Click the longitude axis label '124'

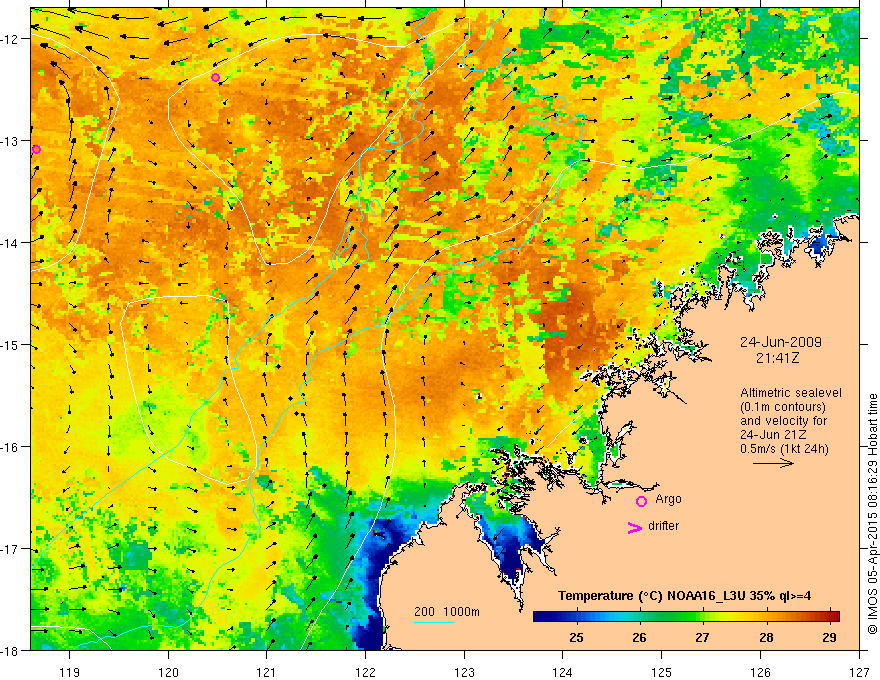tap(563, 672)
